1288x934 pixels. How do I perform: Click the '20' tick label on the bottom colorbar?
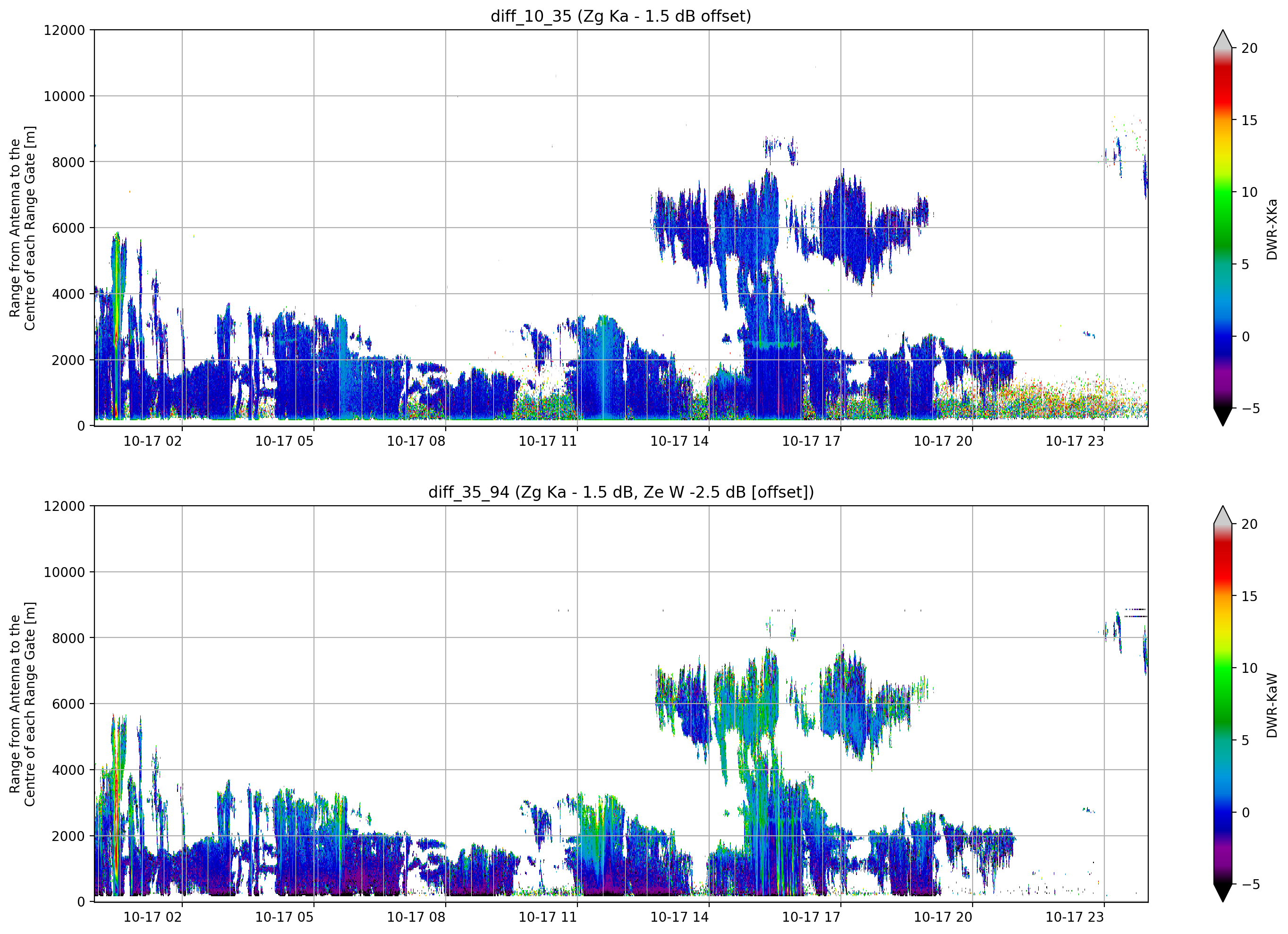[1249, 524]
